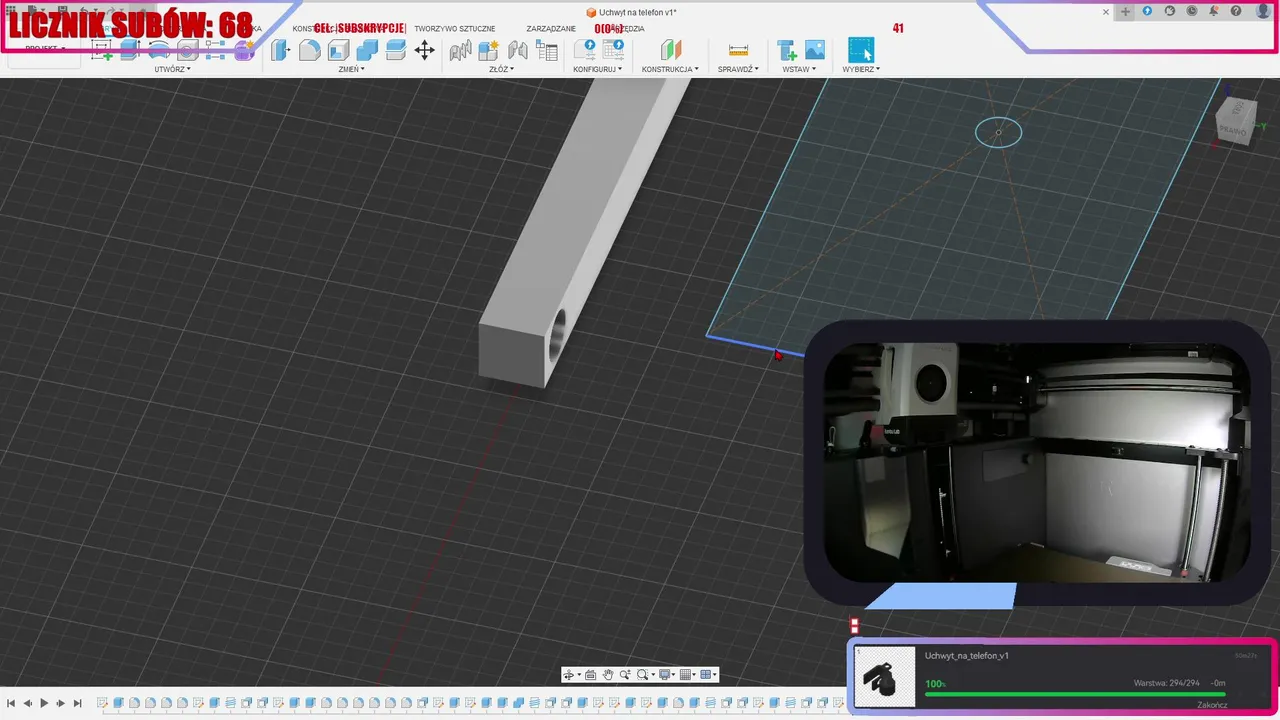
Task: Select the Extrude tool in Utwórz
Action: tap(129, 50)
